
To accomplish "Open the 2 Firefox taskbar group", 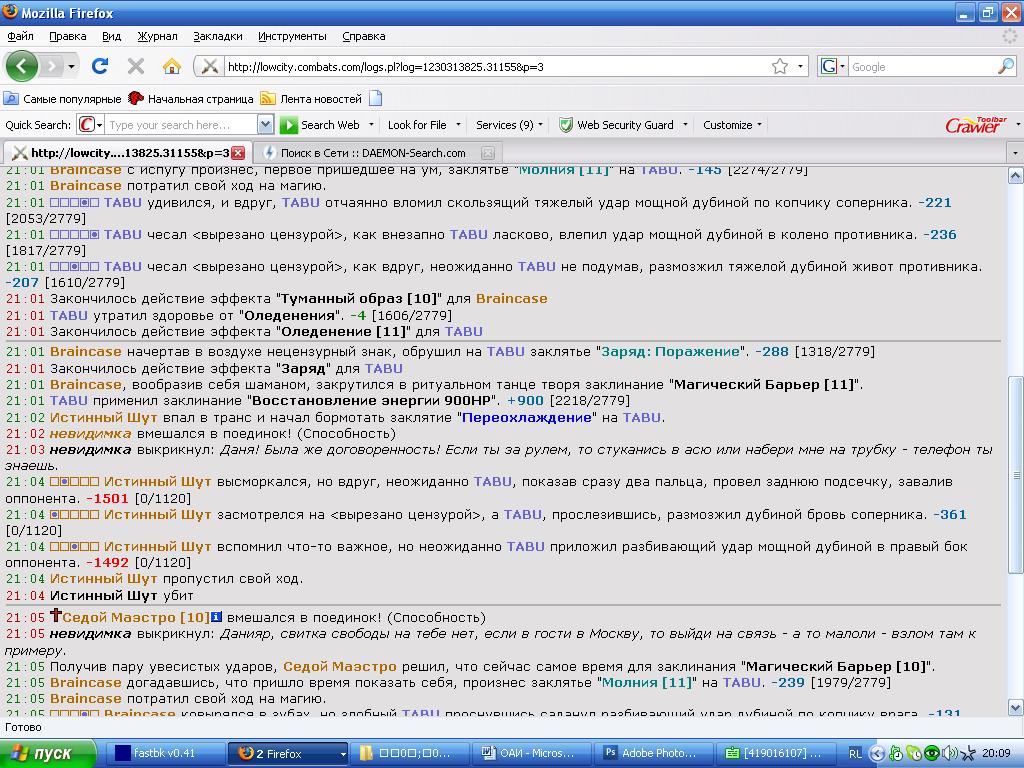I will [286, 753].
